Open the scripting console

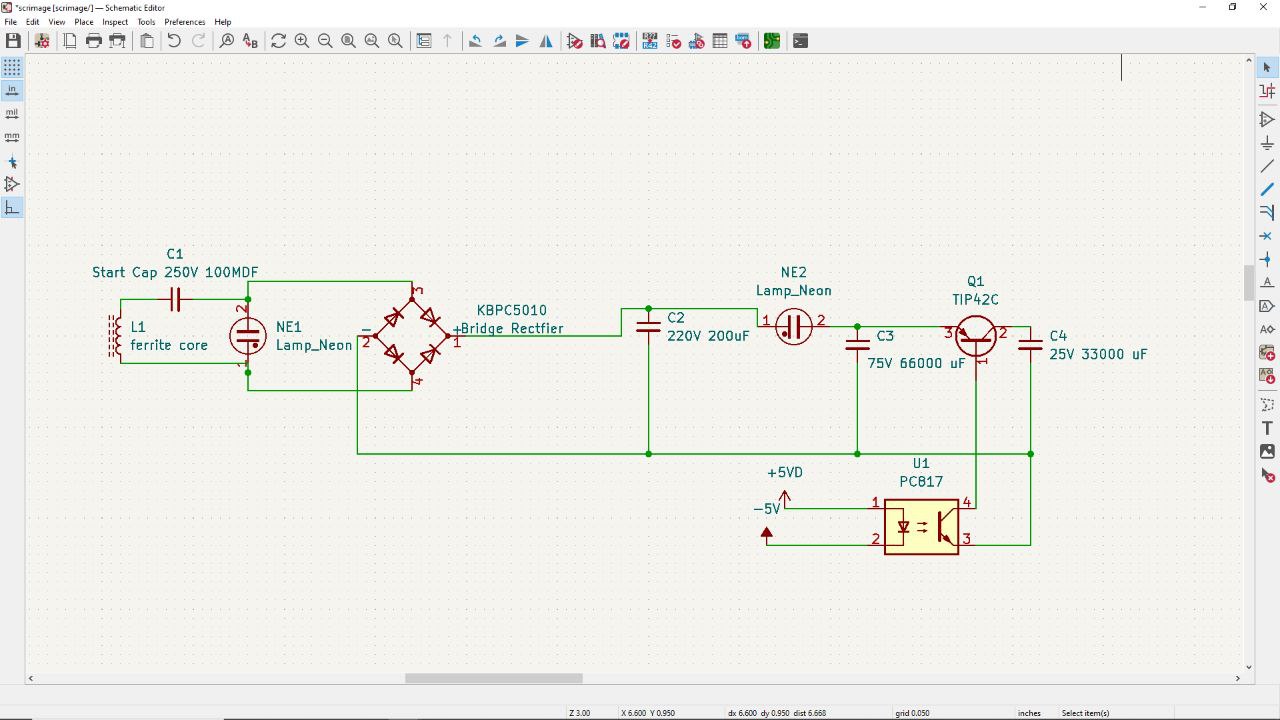800,41
